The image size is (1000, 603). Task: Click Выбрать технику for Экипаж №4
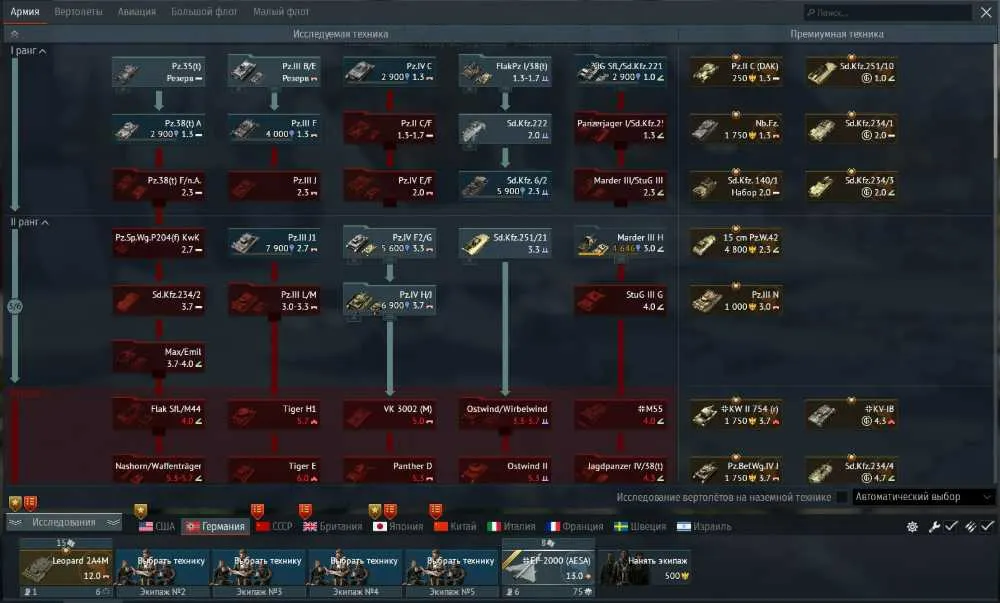355,567
